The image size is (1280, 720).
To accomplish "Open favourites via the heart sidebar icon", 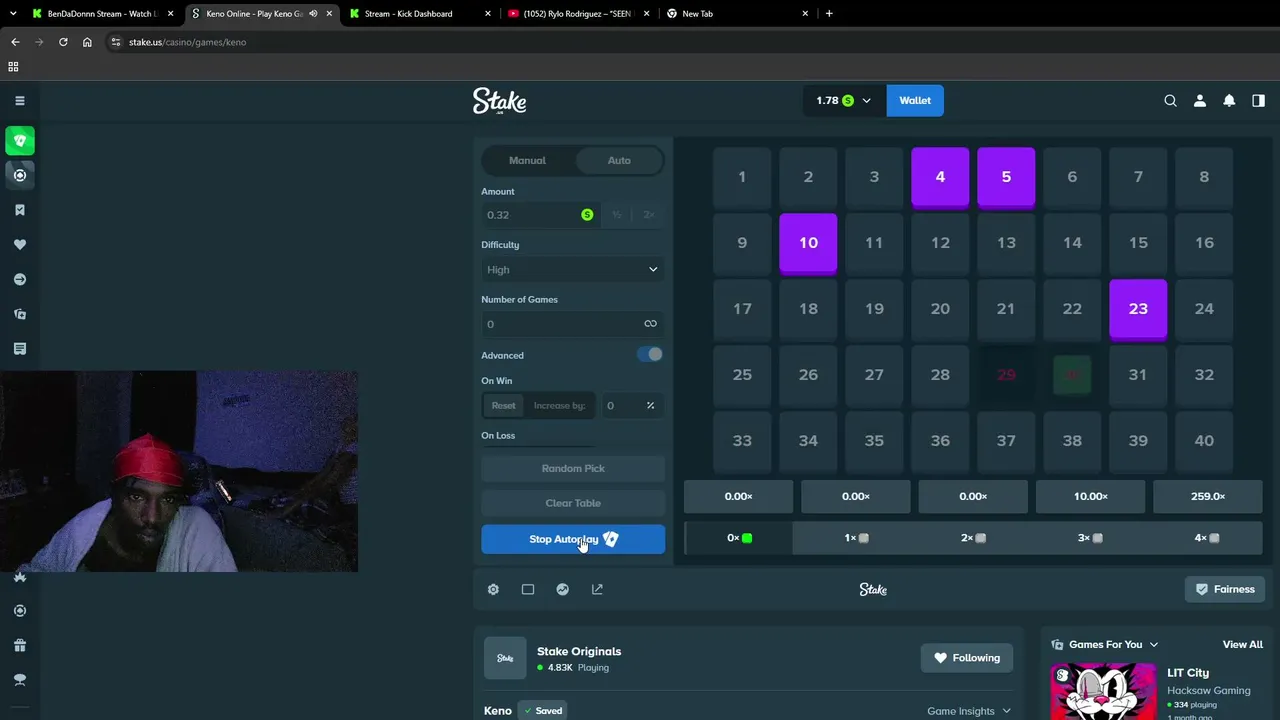I will (x=20, y=245).
